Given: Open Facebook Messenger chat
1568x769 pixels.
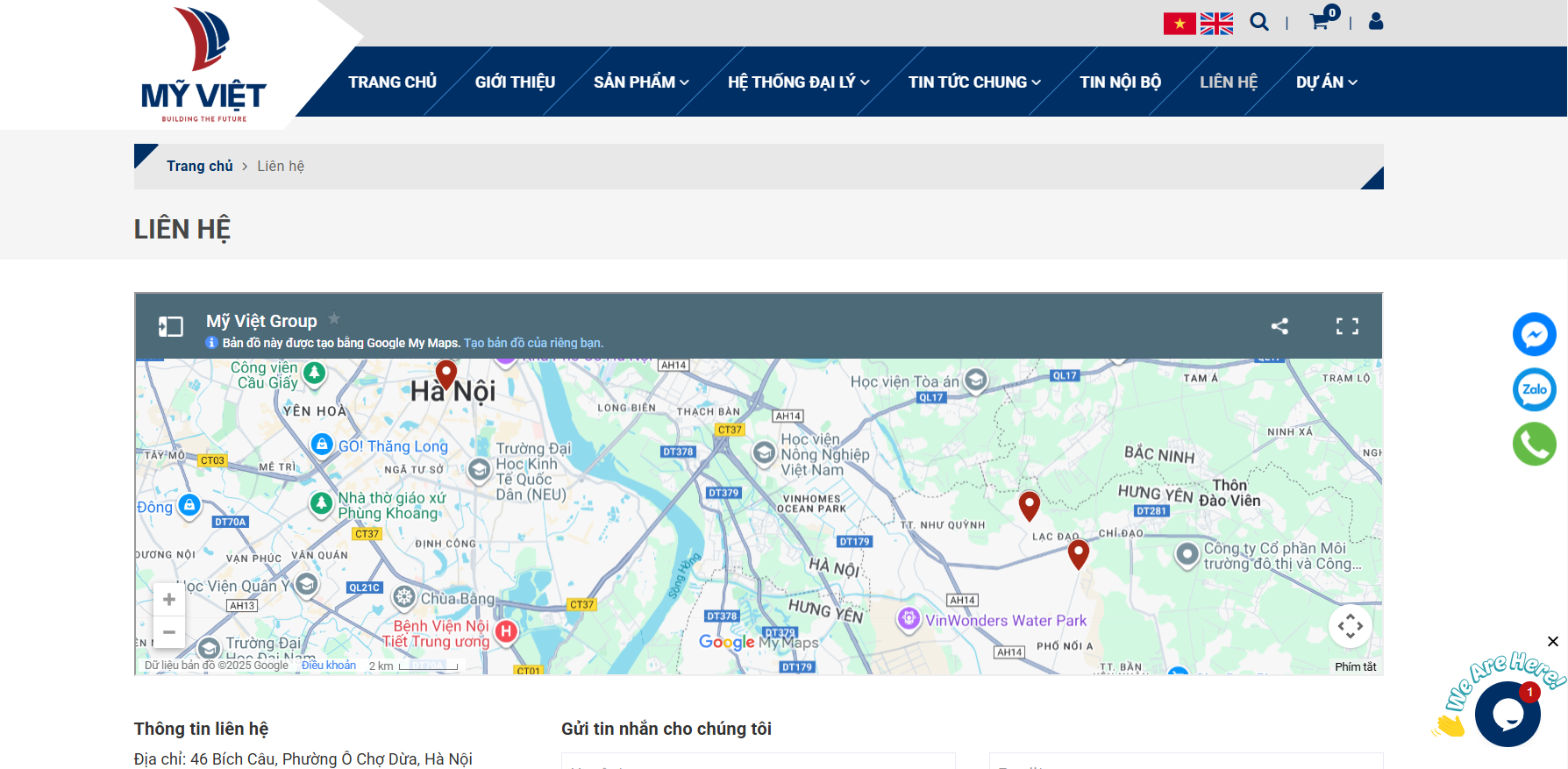Looking at the screenshot, I should coord(1535,334).
